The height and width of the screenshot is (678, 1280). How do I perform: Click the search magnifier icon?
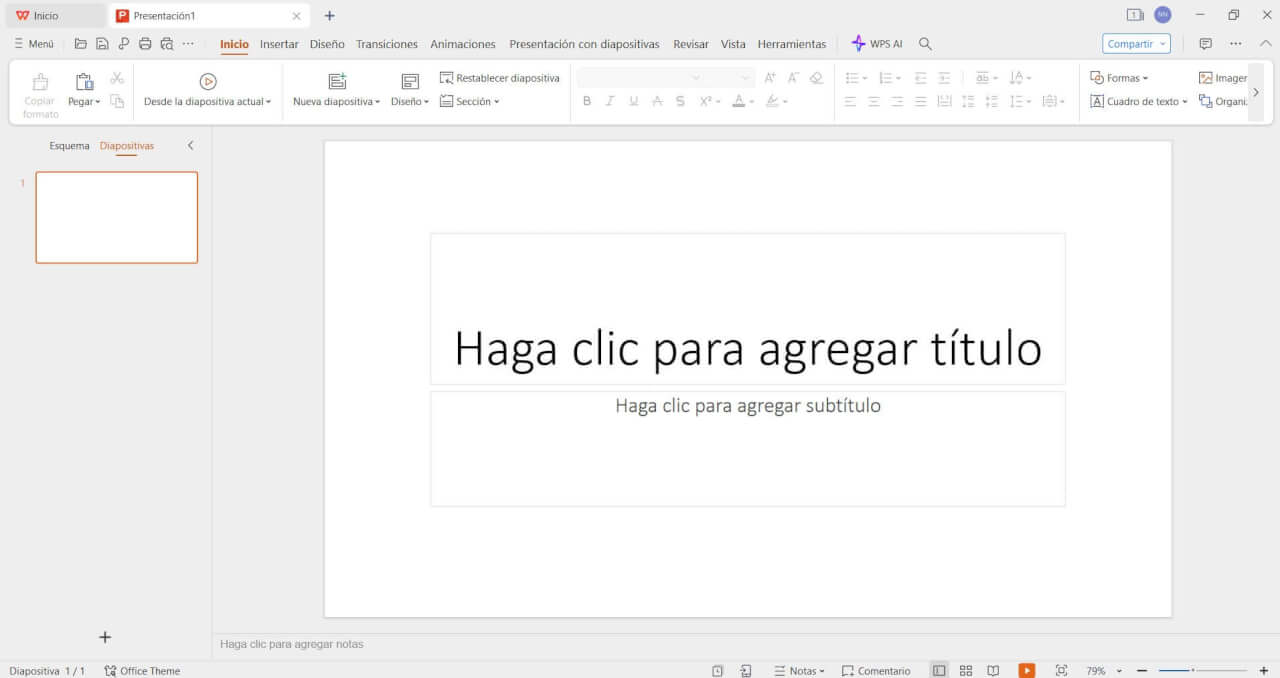925,44
